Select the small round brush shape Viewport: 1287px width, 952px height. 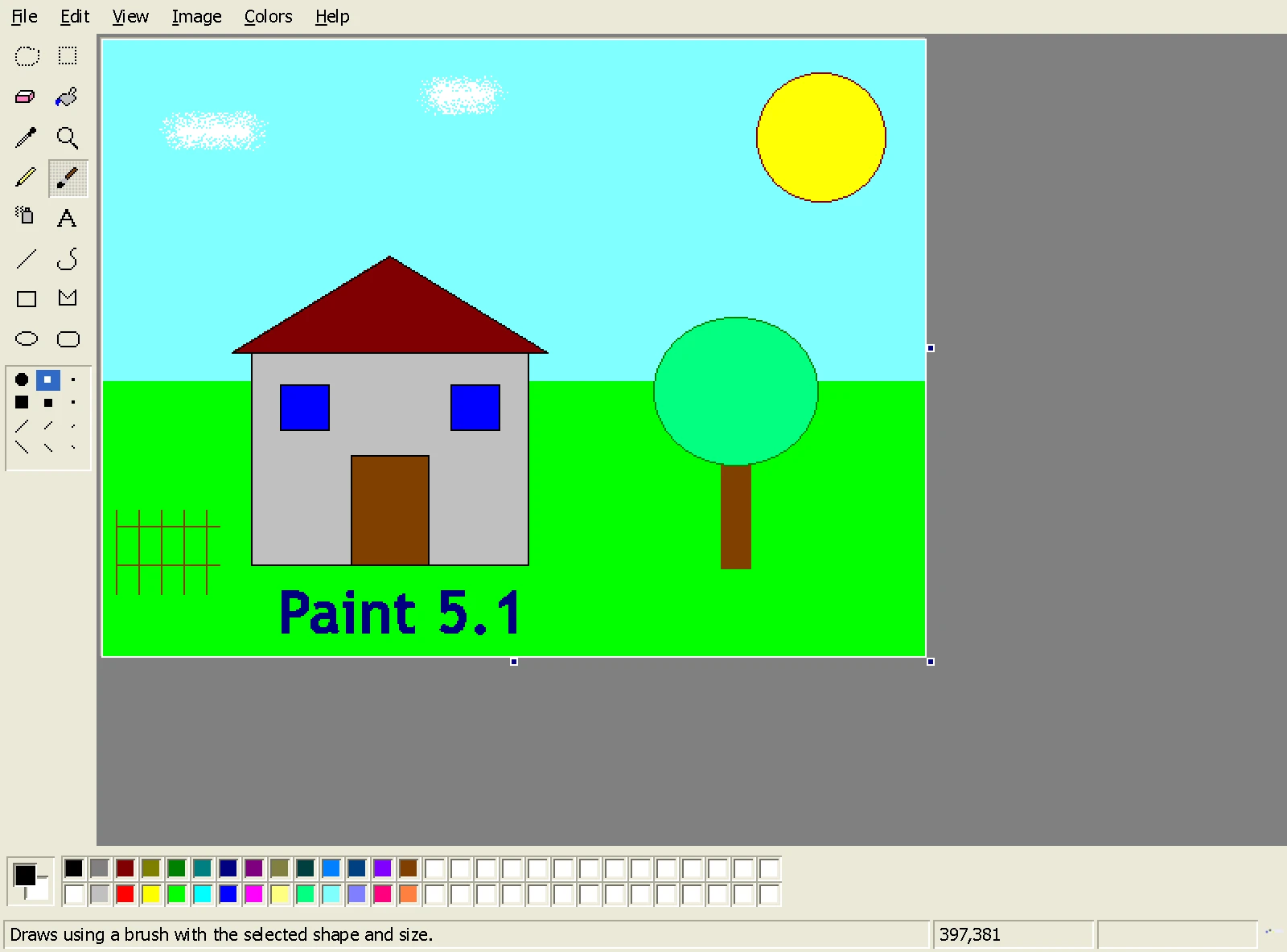pyautogui.click(x=73, y=380)
